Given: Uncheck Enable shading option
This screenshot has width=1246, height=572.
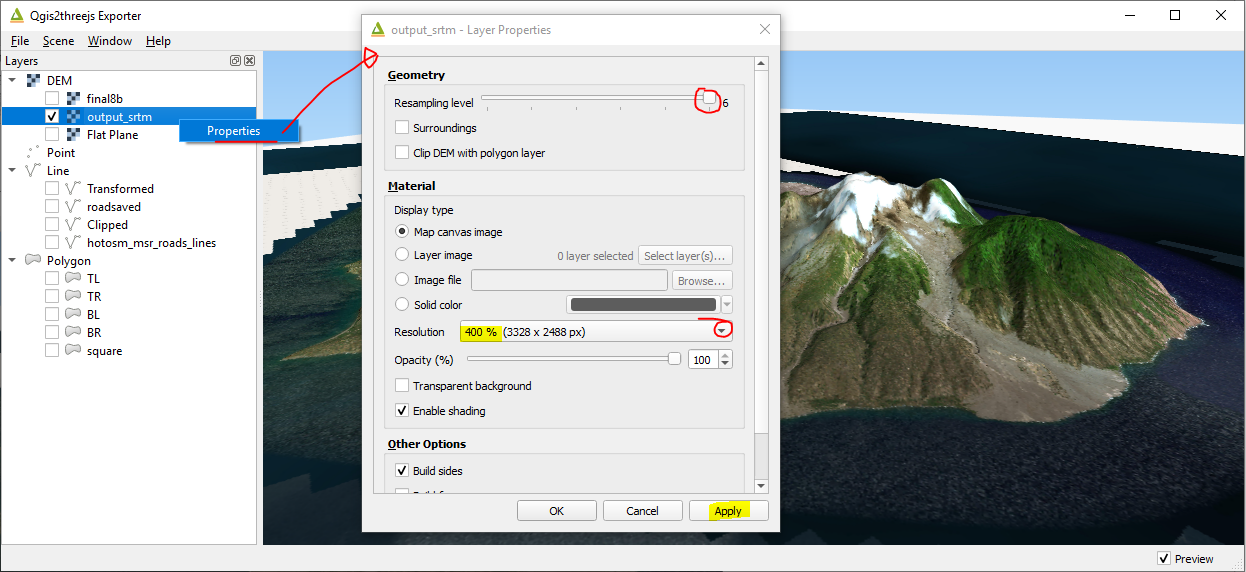Looking at the screenshot, I should coord(402,411).
